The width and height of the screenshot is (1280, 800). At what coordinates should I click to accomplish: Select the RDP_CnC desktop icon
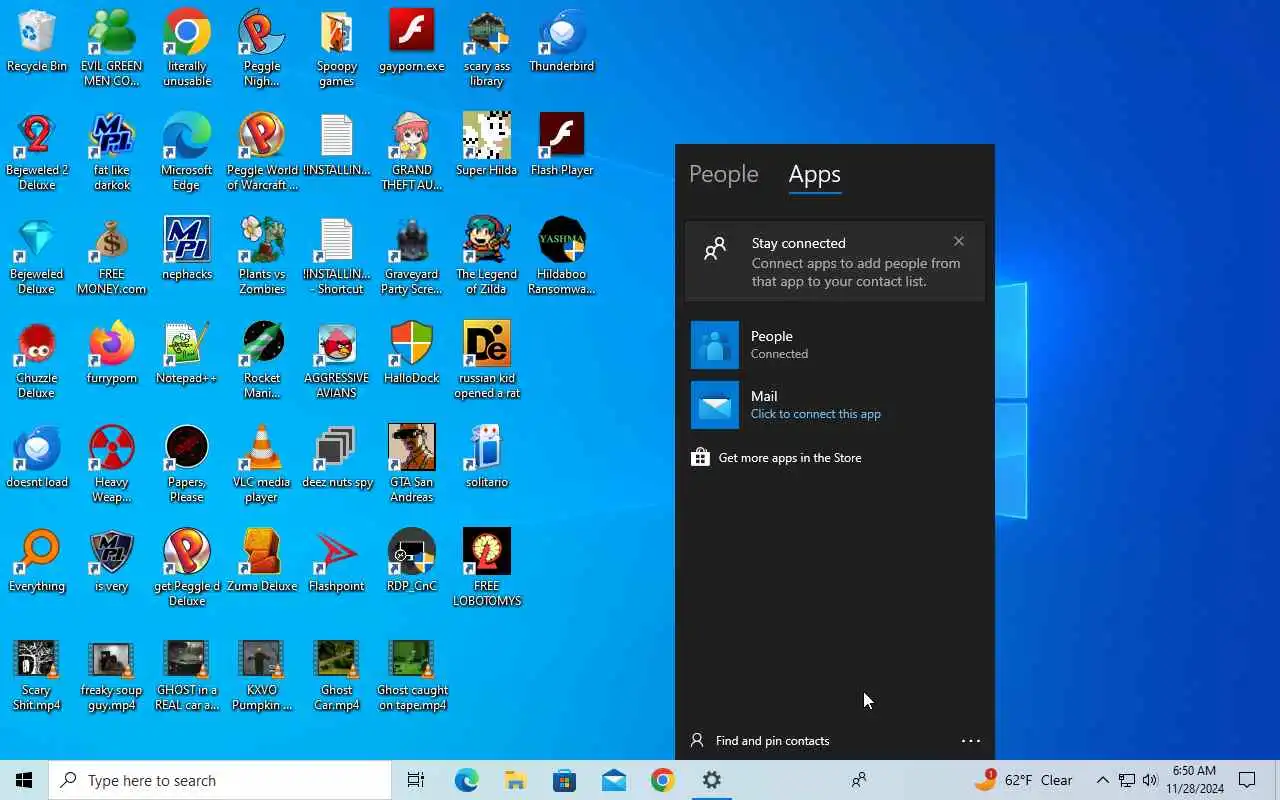(412, 562)
